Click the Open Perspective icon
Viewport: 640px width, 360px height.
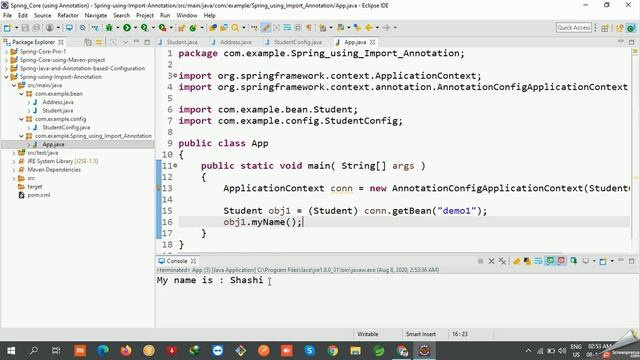tap(605, 28)
